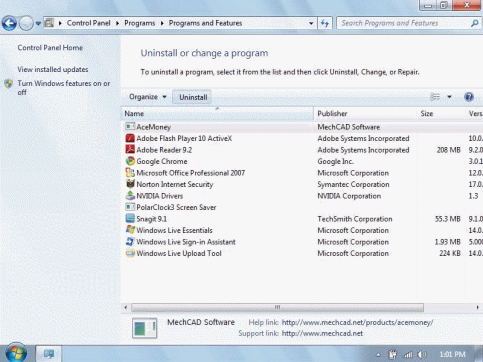
Task: Click the Google Chrome icon in list
Action: (130, 161)
